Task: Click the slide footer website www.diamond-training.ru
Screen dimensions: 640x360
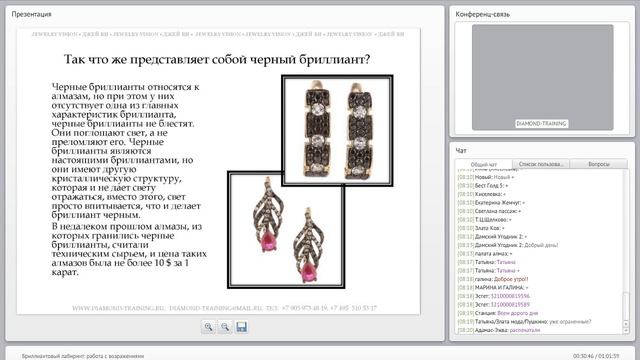Action: click(x=118, y=308)
